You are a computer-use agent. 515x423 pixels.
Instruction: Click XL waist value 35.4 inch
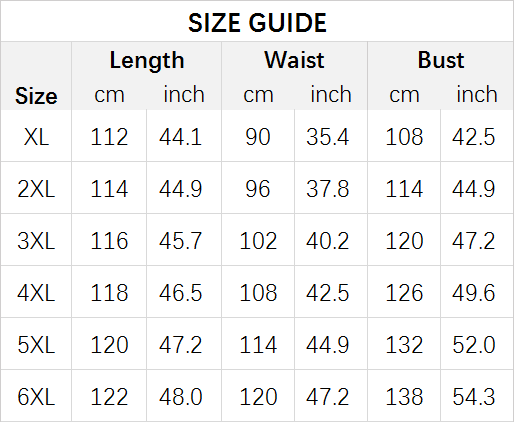point(327,137)
